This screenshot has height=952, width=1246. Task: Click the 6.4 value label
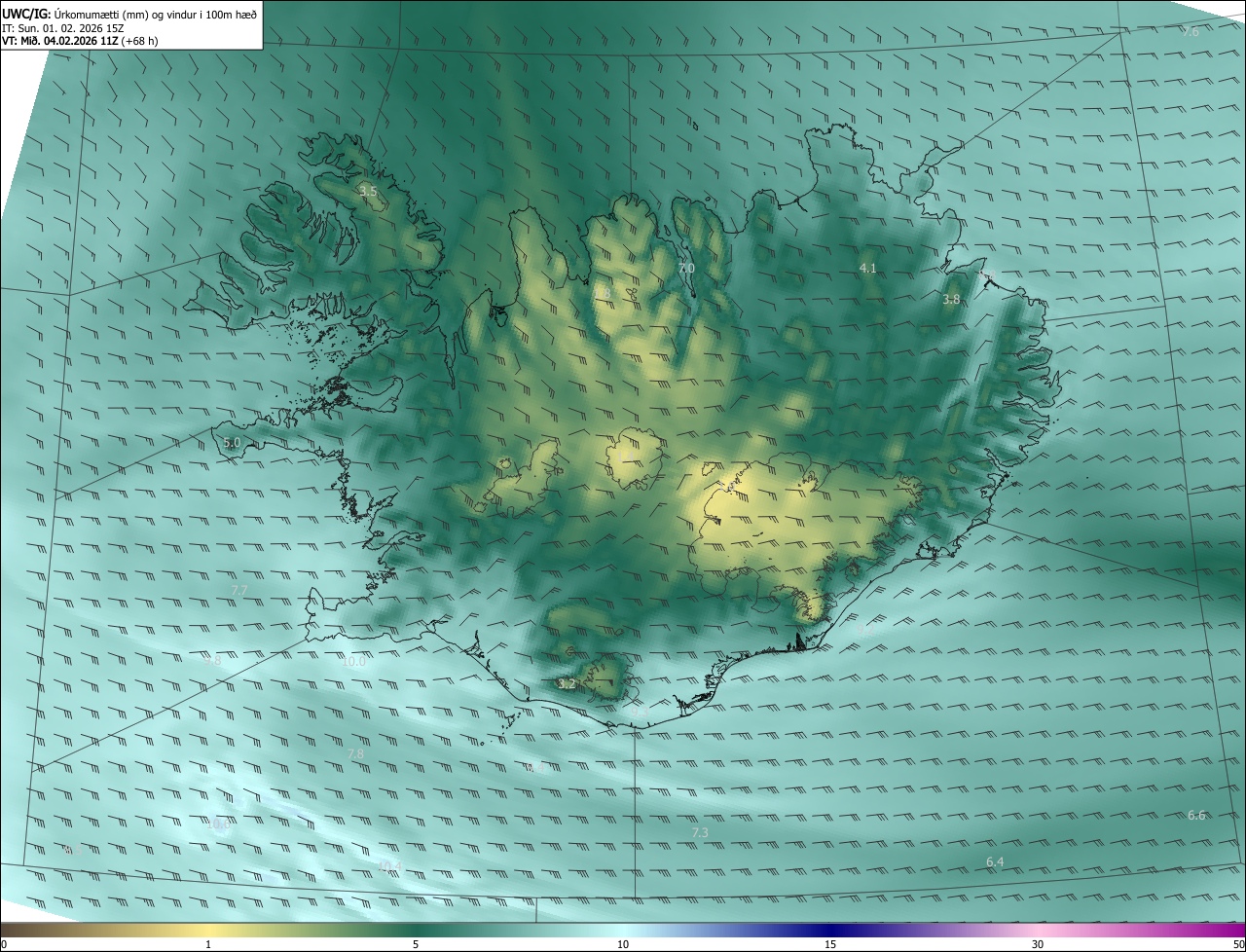995,861
